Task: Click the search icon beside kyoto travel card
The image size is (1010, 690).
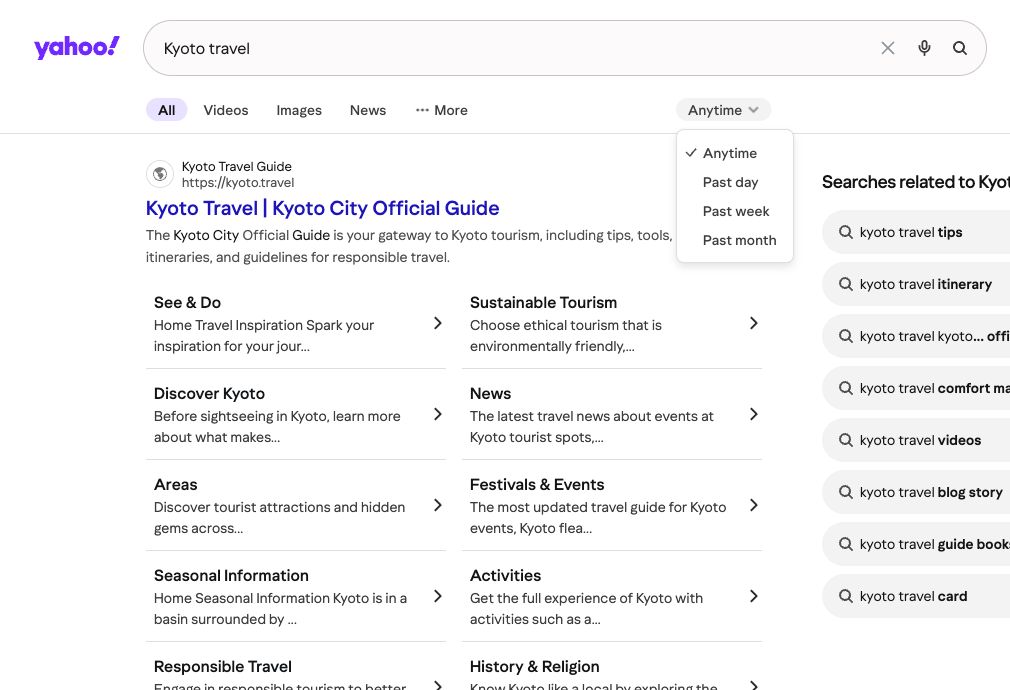Action: pyautogui.click(x=846, y=596)
